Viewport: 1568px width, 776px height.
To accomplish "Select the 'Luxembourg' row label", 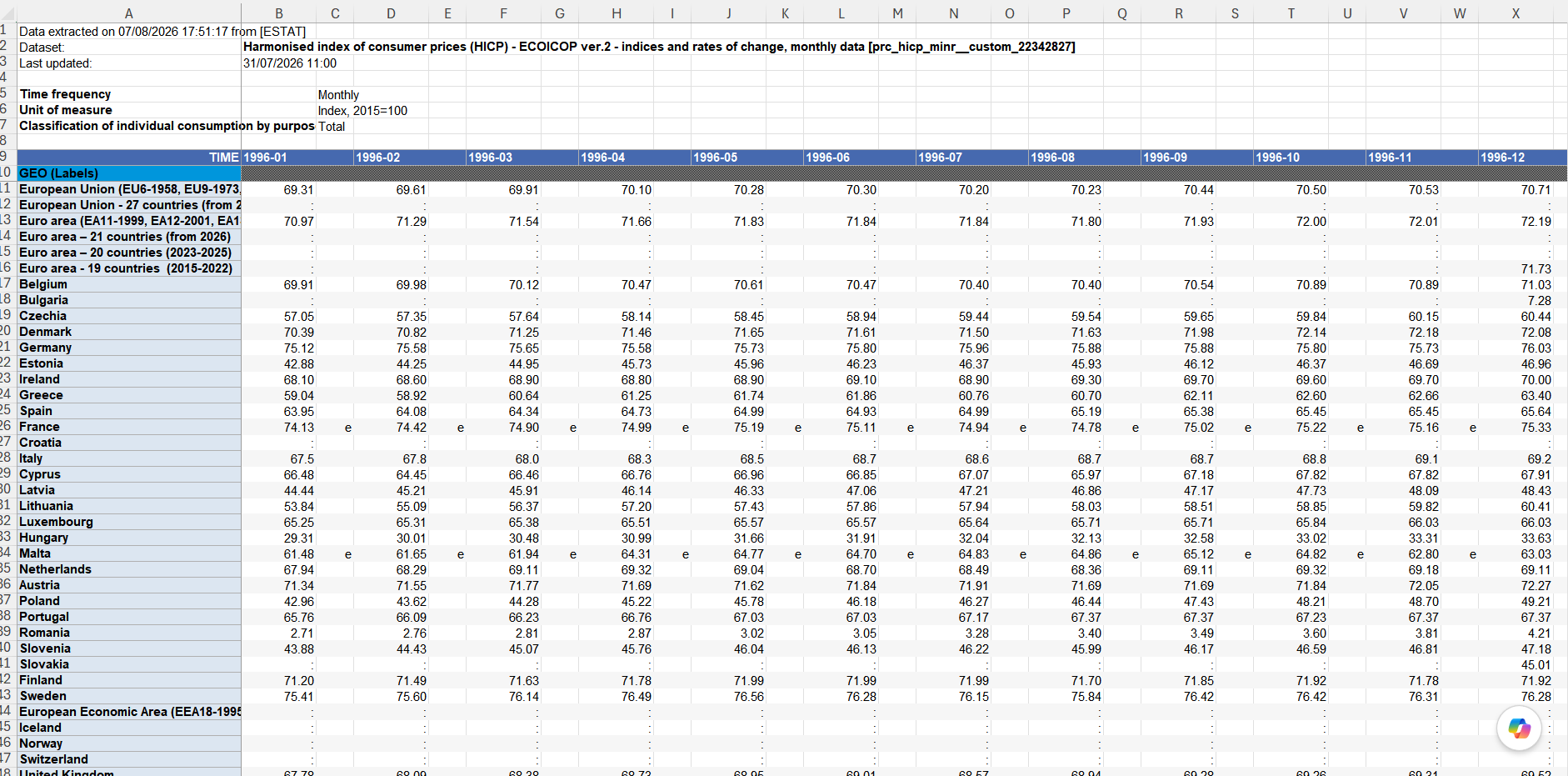I will (129, 522).
